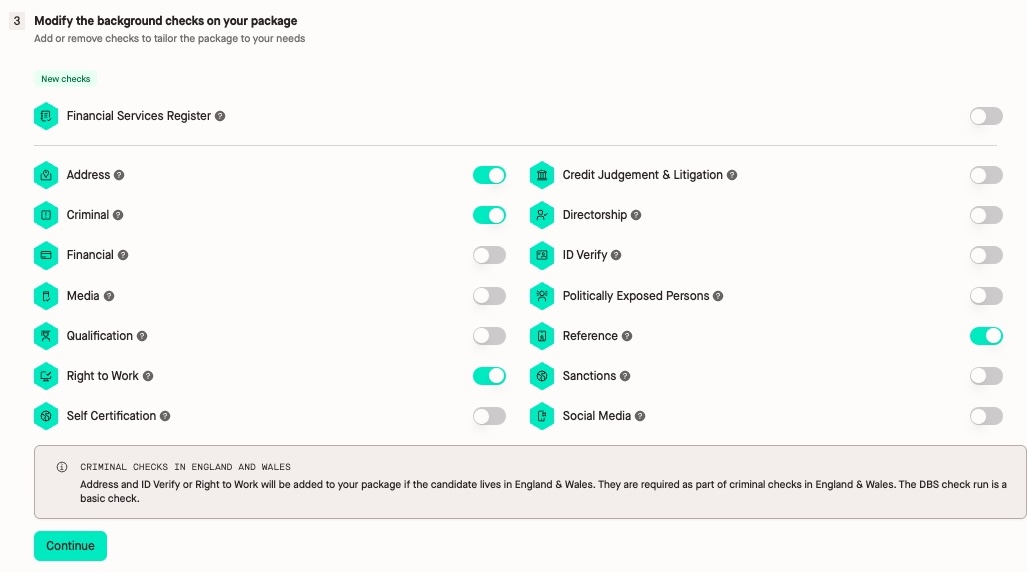Turn on Media check toggle
Image resolution: width=1027 pixels, height=572 pixels.
(489, 296)
